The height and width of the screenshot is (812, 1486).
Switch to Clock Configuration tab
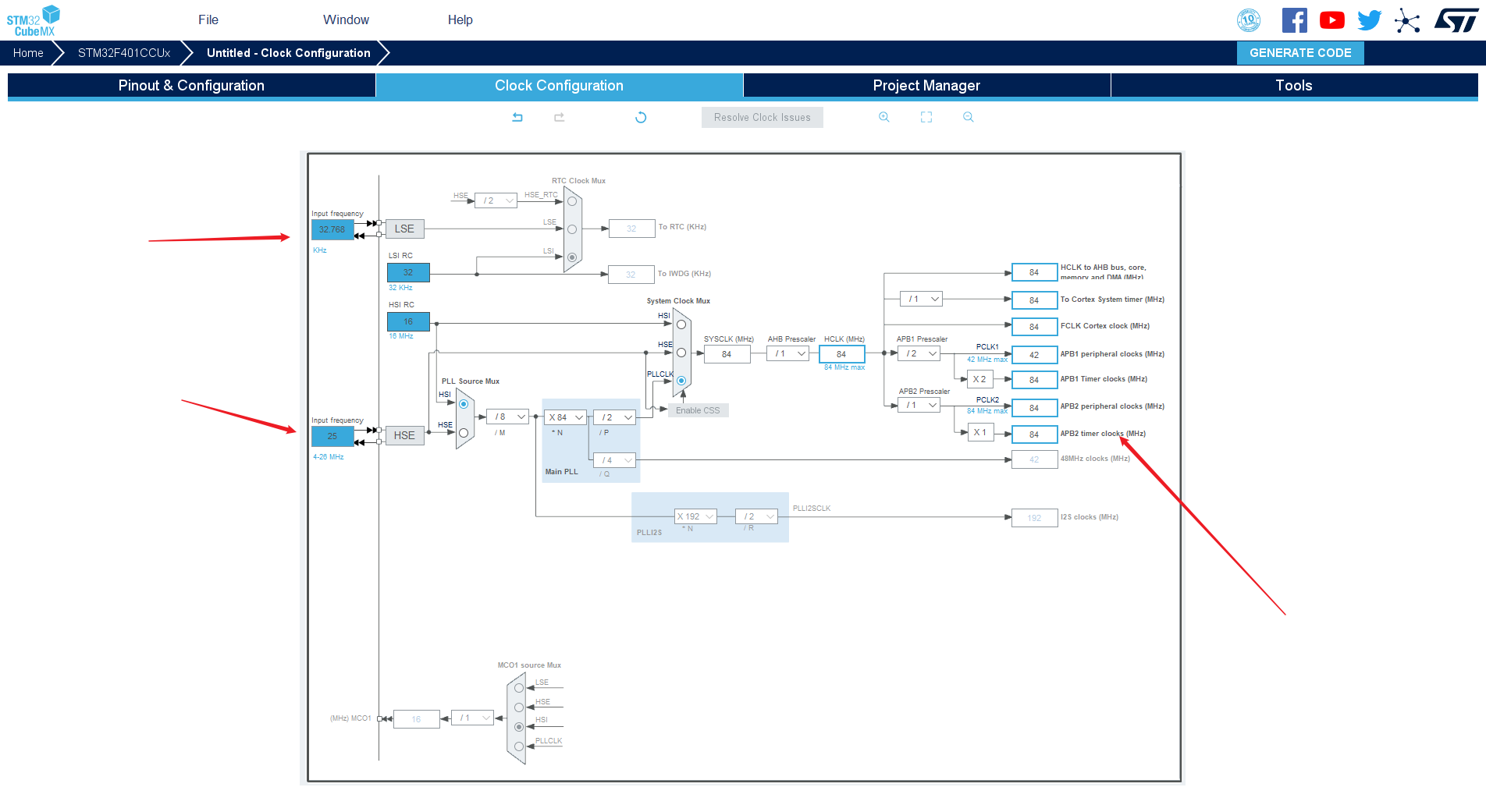(x=559, y=86)
